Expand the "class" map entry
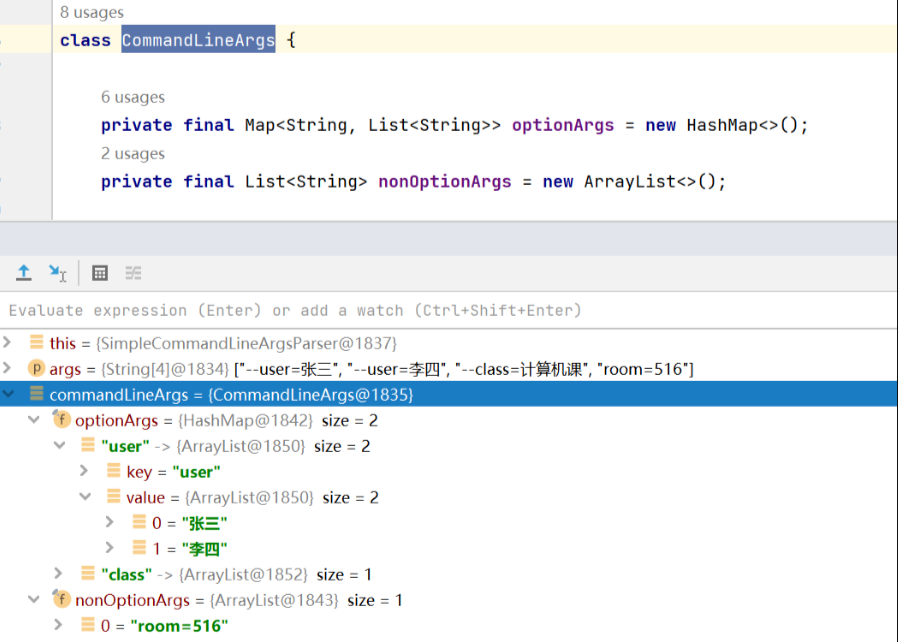This screenshot has width=898, height=642. pos(60,574)
